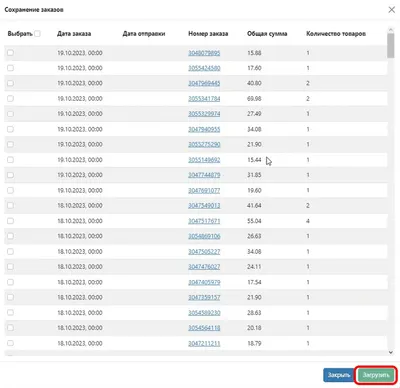
Task: Open order link 3047359157
Action: (204, 297)
